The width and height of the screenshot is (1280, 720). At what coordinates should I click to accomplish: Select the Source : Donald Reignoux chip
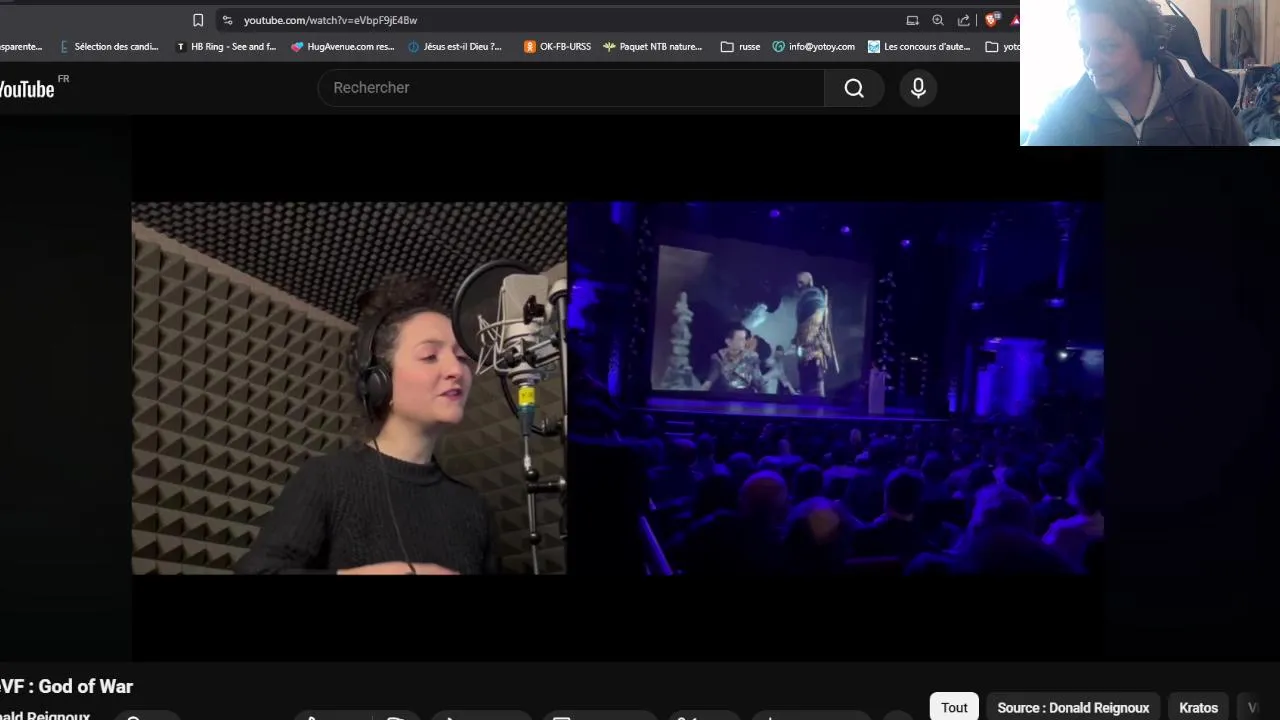click(1073, 707)
